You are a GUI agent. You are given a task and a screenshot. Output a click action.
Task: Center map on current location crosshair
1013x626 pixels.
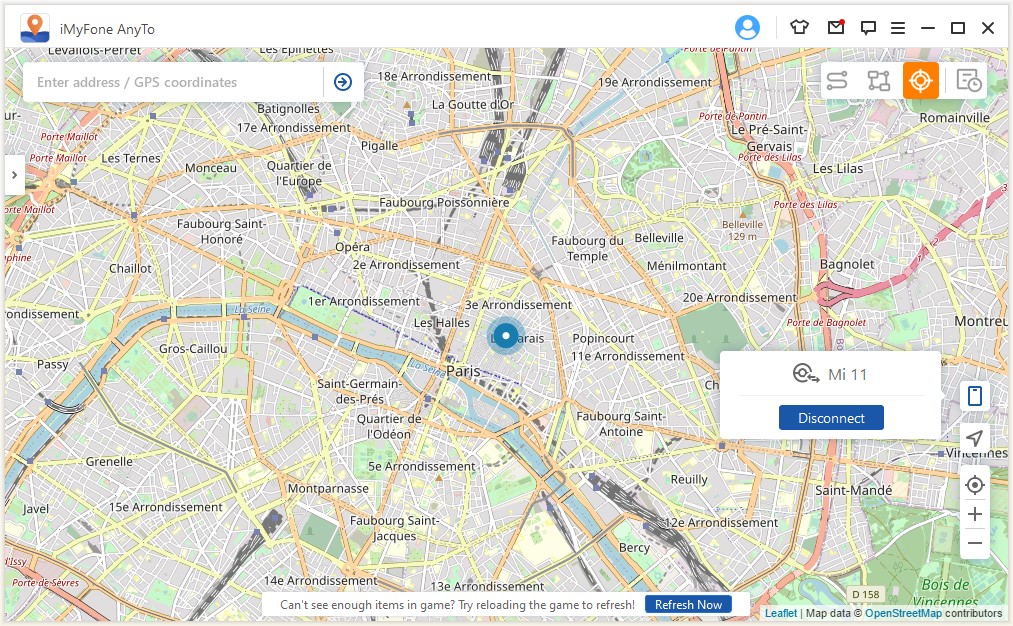click(x=975, y=485)
